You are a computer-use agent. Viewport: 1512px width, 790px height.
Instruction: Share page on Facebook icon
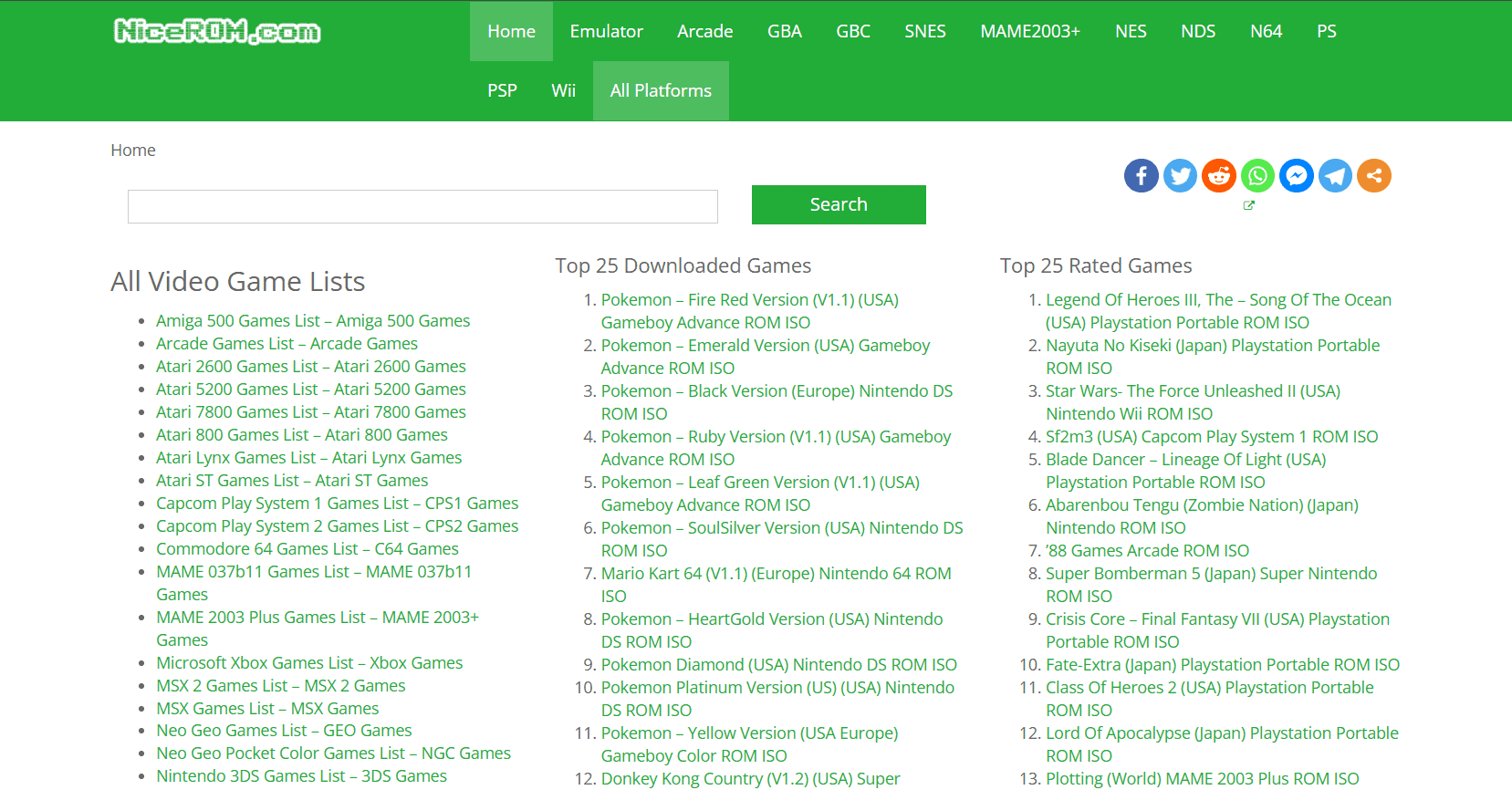[x=1141, y=175]
